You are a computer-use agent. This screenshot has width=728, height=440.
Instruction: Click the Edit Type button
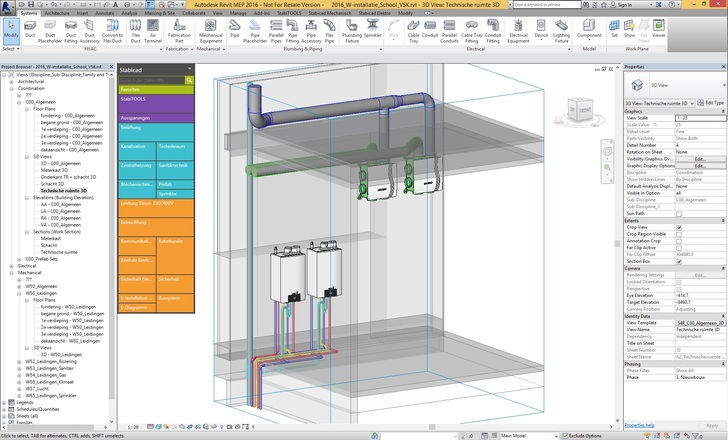coord(711,103)
